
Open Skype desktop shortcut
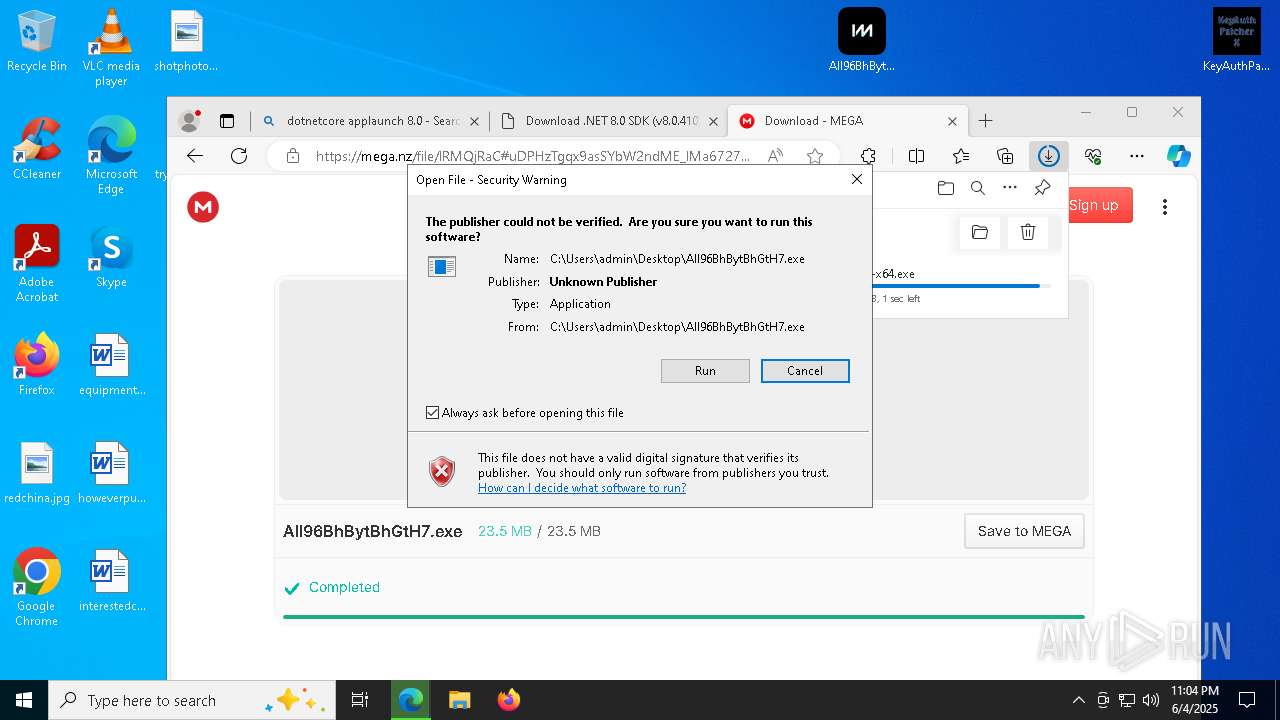(x=111, y=258)
